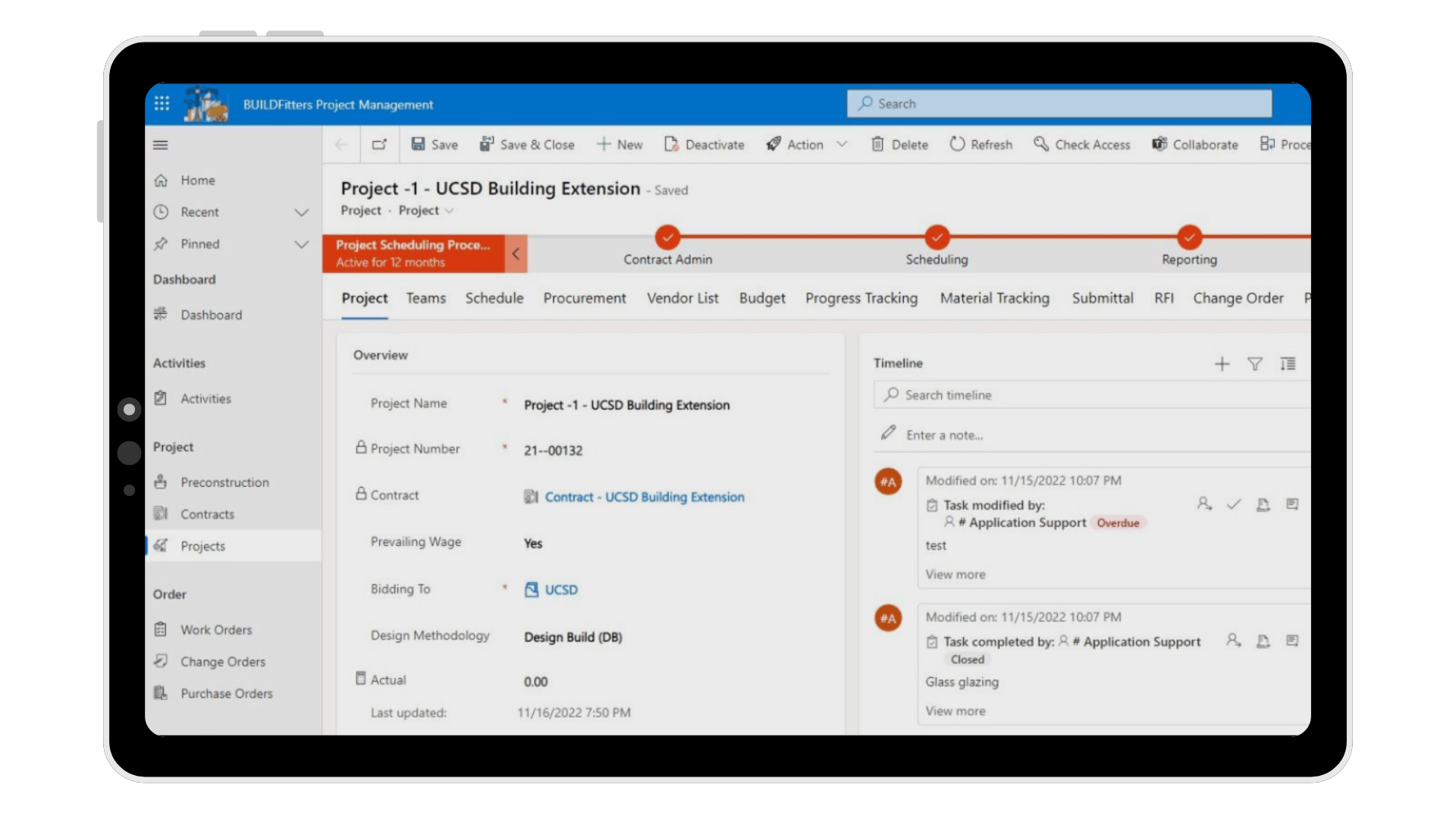Open Contract - UCSD Building Extension link
This screenshot has height=819, width=1456.
coord(645,497)
